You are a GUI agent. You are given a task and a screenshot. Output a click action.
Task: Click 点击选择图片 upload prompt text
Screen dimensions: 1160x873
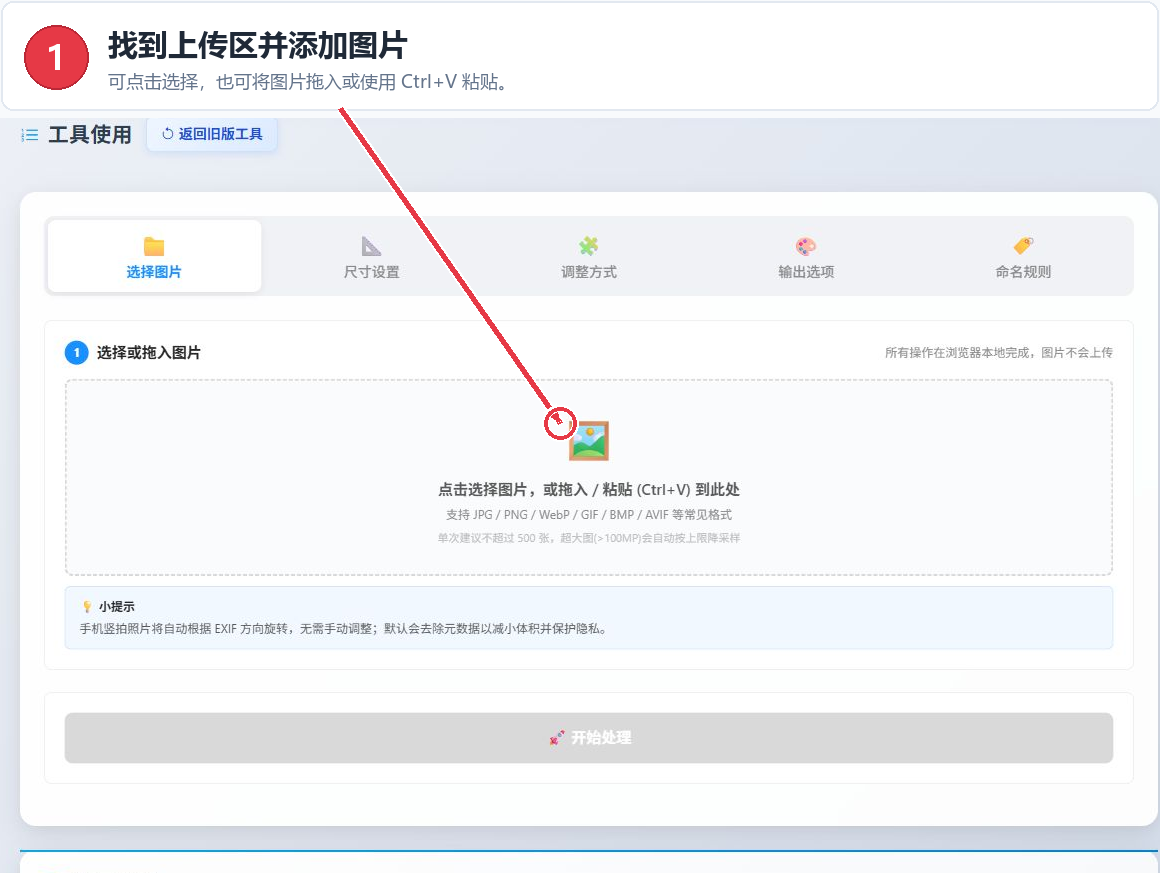(589, 490)
